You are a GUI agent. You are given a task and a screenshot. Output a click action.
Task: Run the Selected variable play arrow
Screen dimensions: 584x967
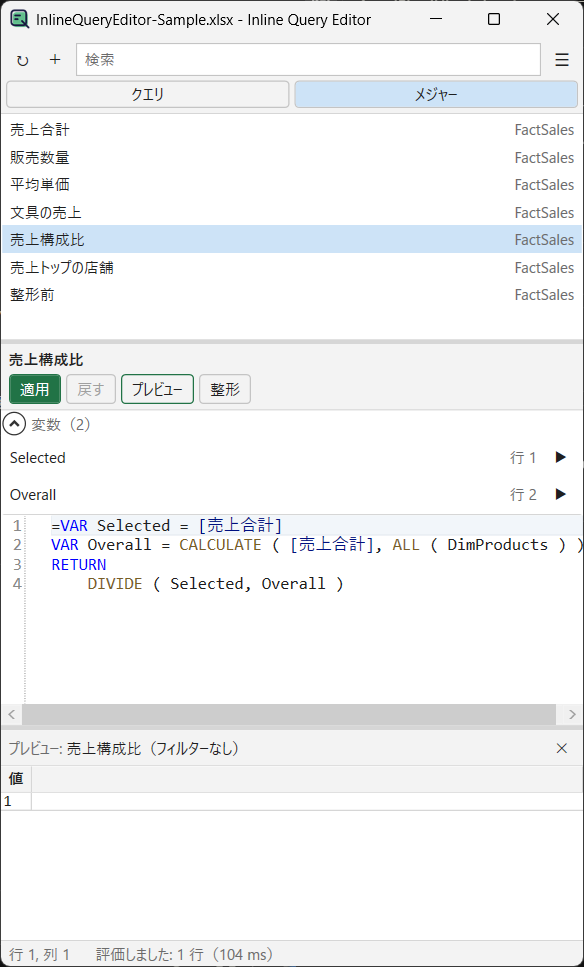561,458
